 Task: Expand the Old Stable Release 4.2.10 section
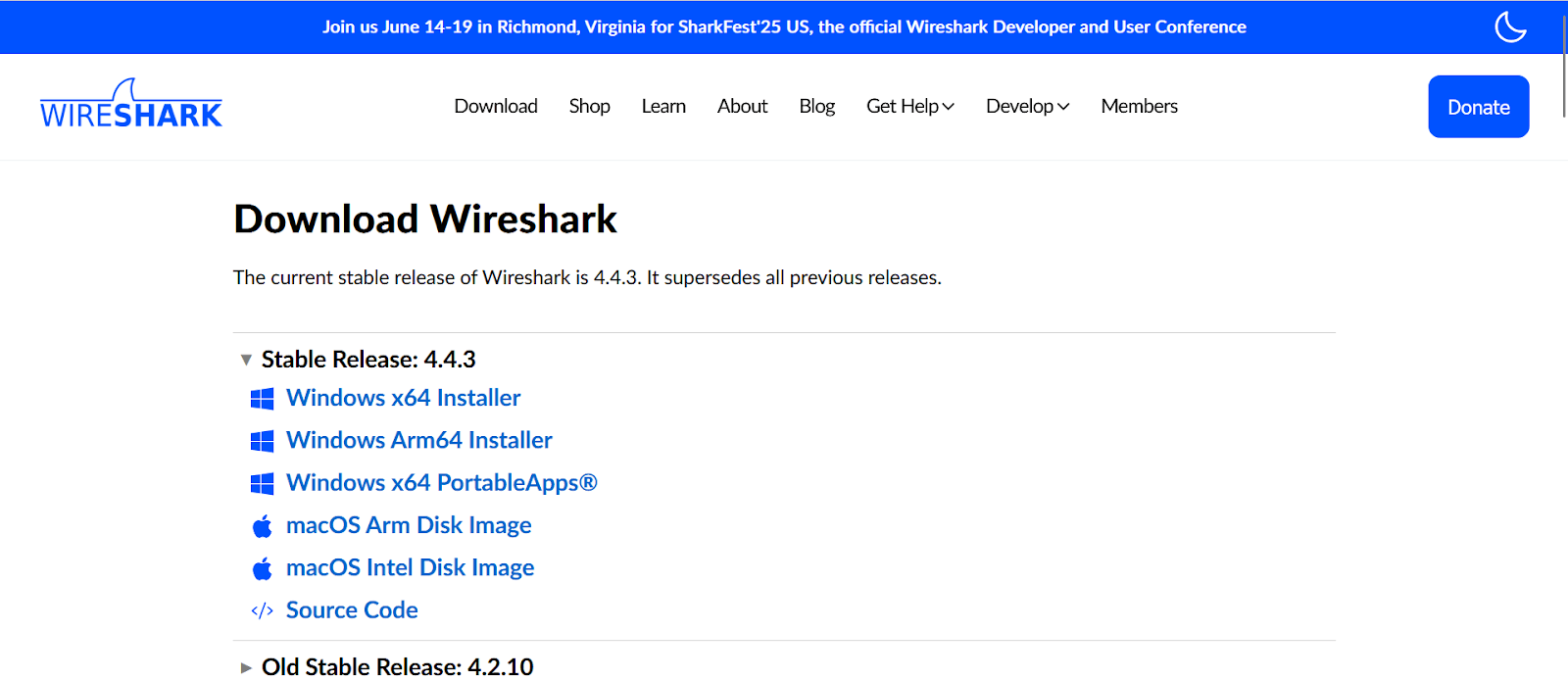point(247,667)
